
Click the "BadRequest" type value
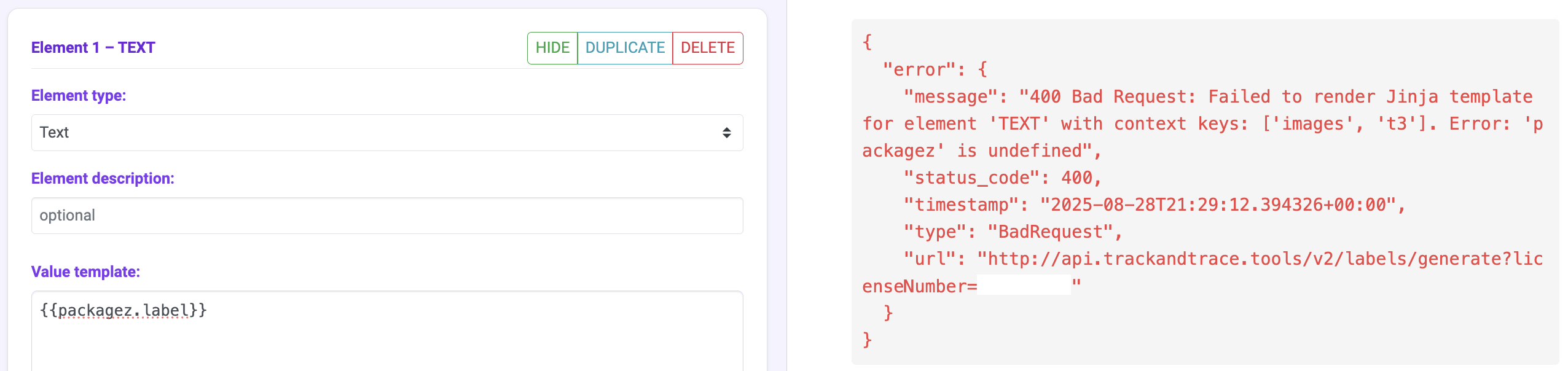1051,232
